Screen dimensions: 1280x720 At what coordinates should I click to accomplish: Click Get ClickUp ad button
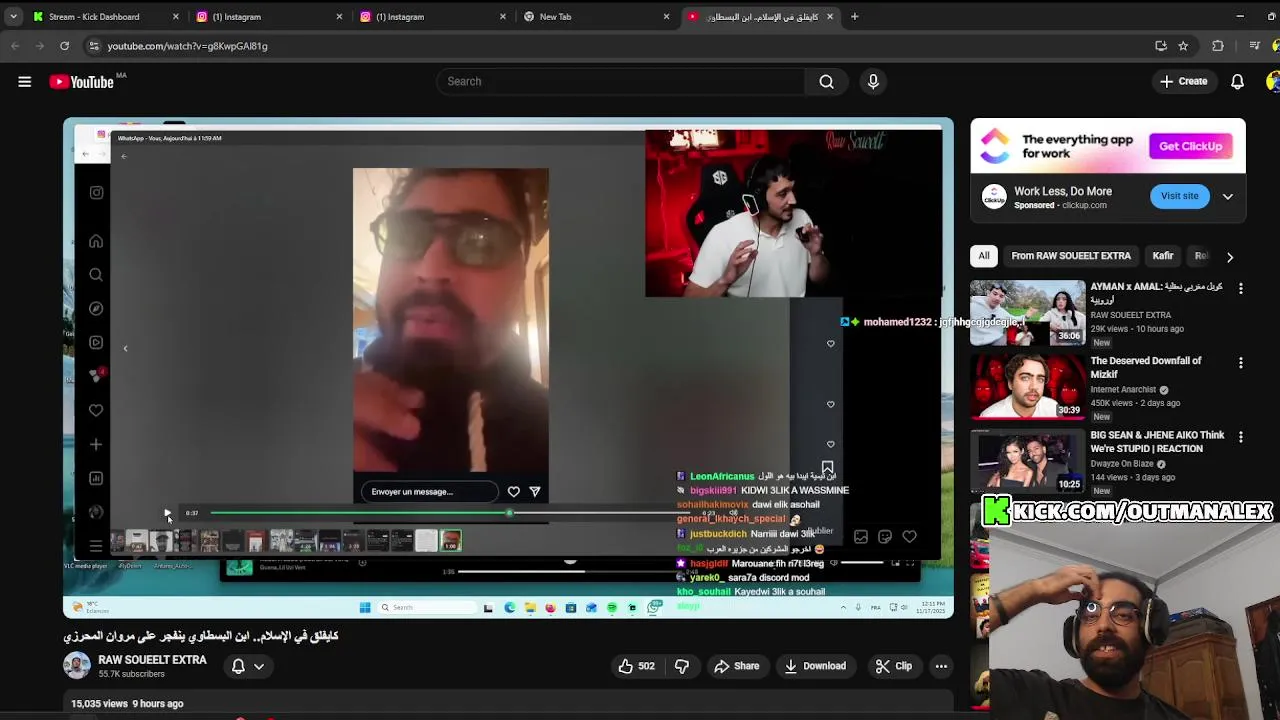(1190, 146)
